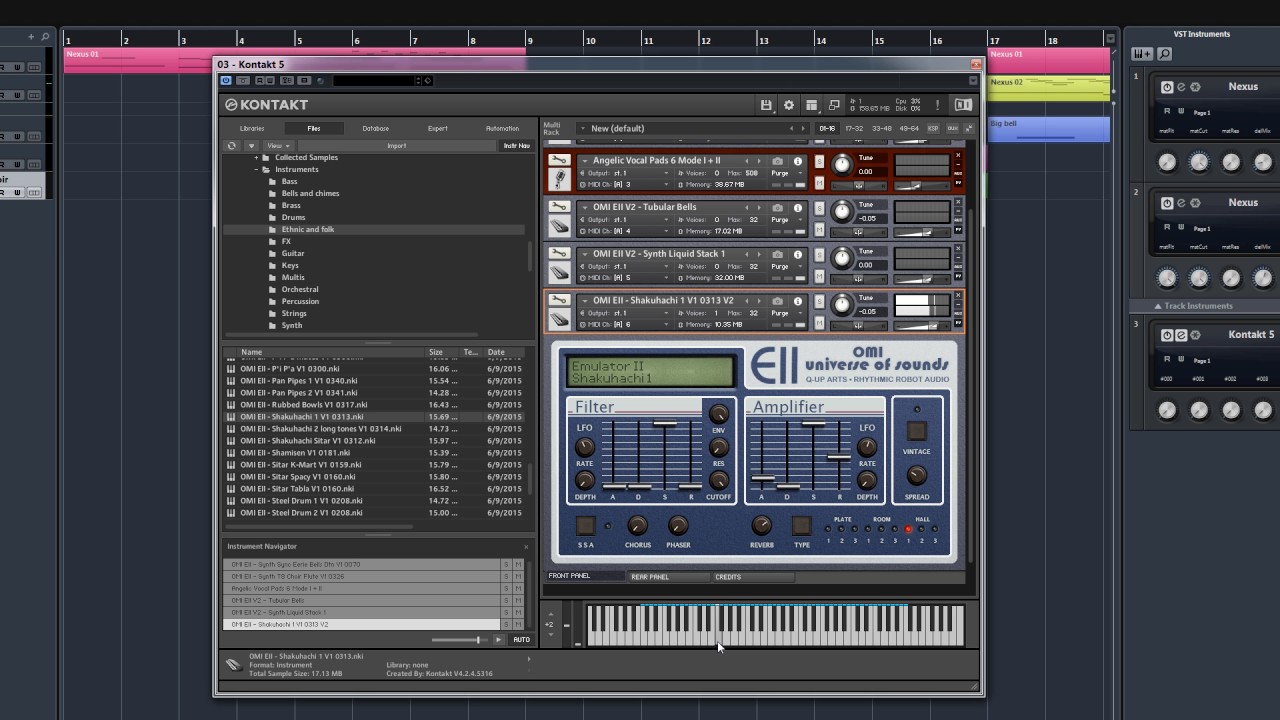This screenshot has height=720, width=1280.
Task: Click the AUX button in rack header
Action: click(x=952, y=128)
